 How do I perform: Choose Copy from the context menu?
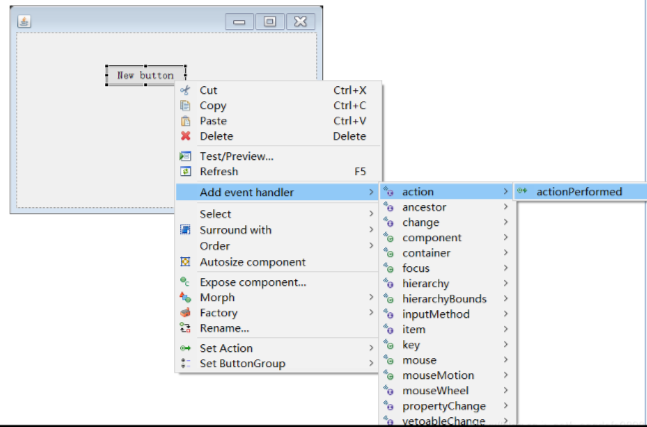tap(277, 106)
